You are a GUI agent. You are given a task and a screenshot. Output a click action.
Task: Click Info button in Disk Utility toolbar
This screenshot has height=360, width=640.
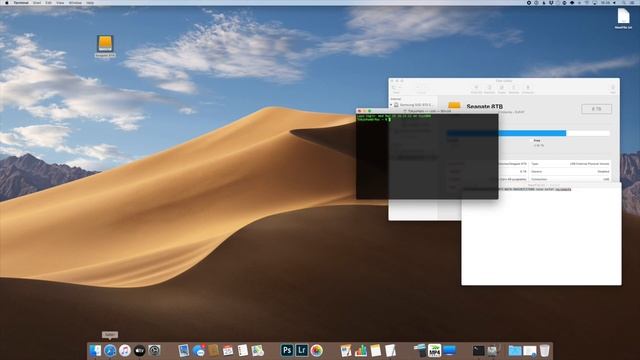613,89
